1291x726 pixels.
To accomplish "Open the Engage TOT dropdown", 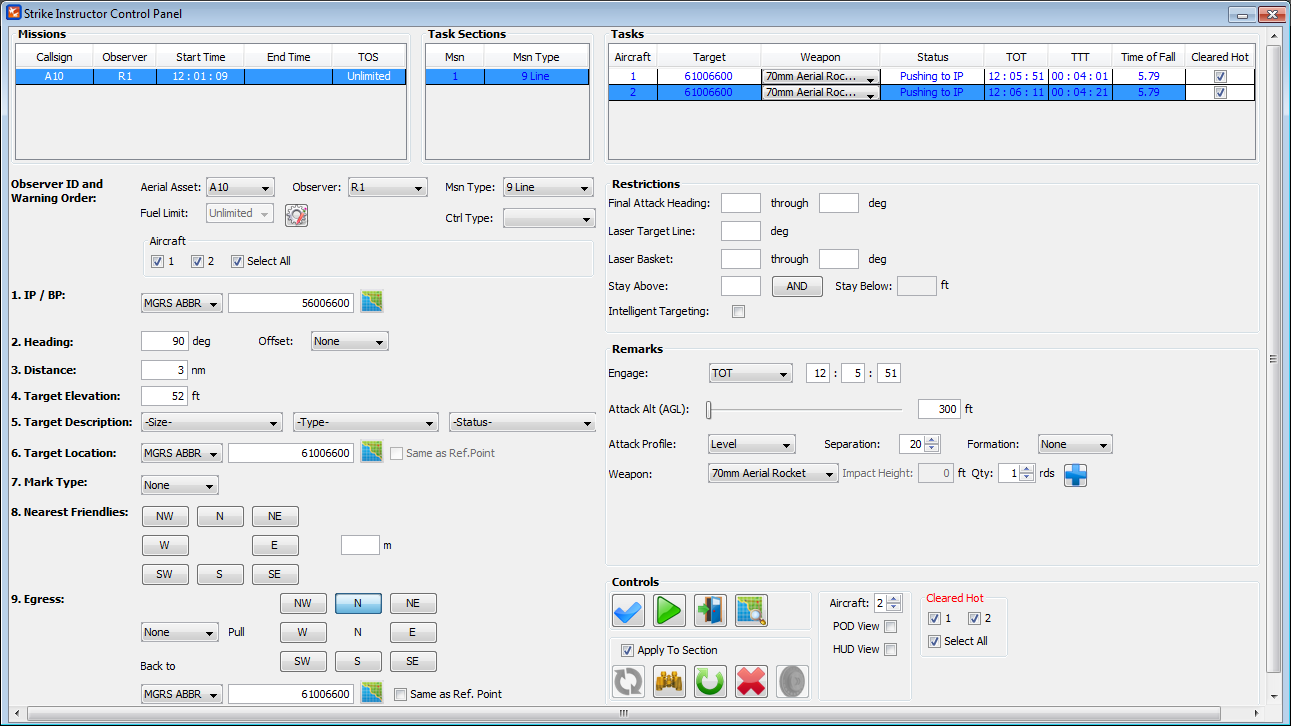I will pyautogui.click(x=750, y=373).
